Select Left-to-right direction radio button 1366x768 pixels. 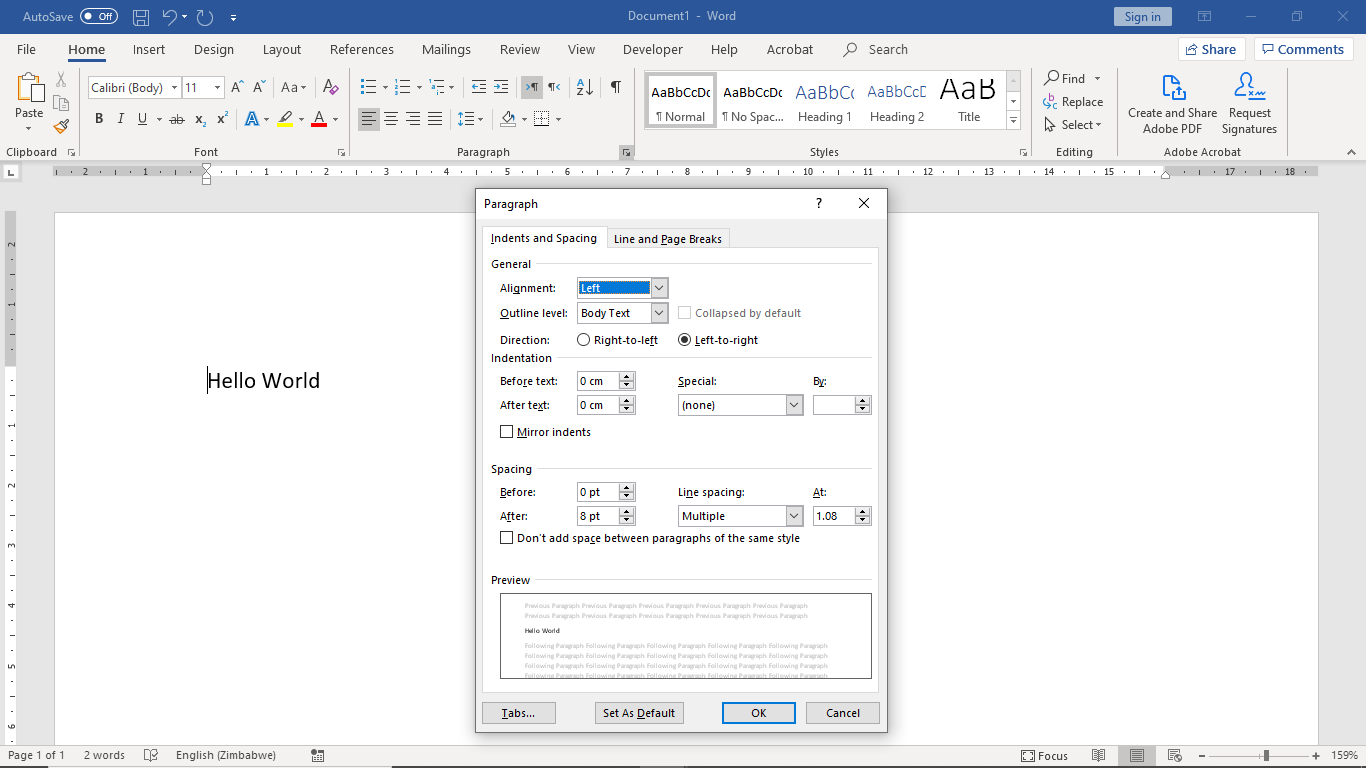(684, 340)
